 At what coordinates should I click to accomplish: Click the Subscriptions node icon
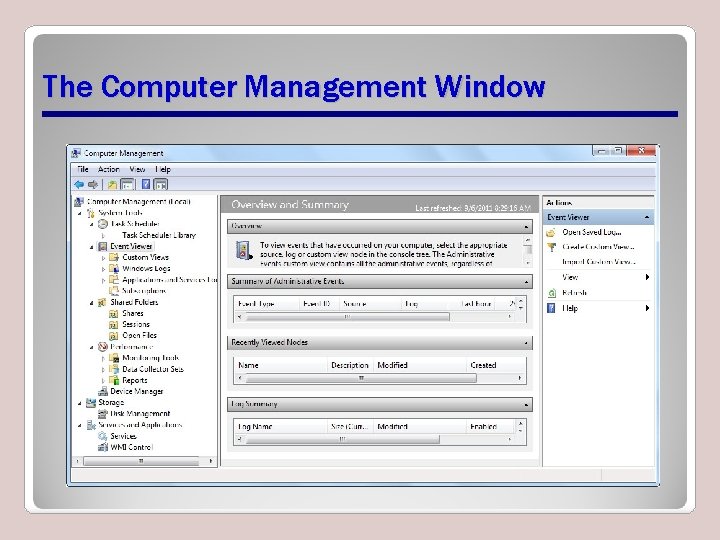[x=114, y=291]
